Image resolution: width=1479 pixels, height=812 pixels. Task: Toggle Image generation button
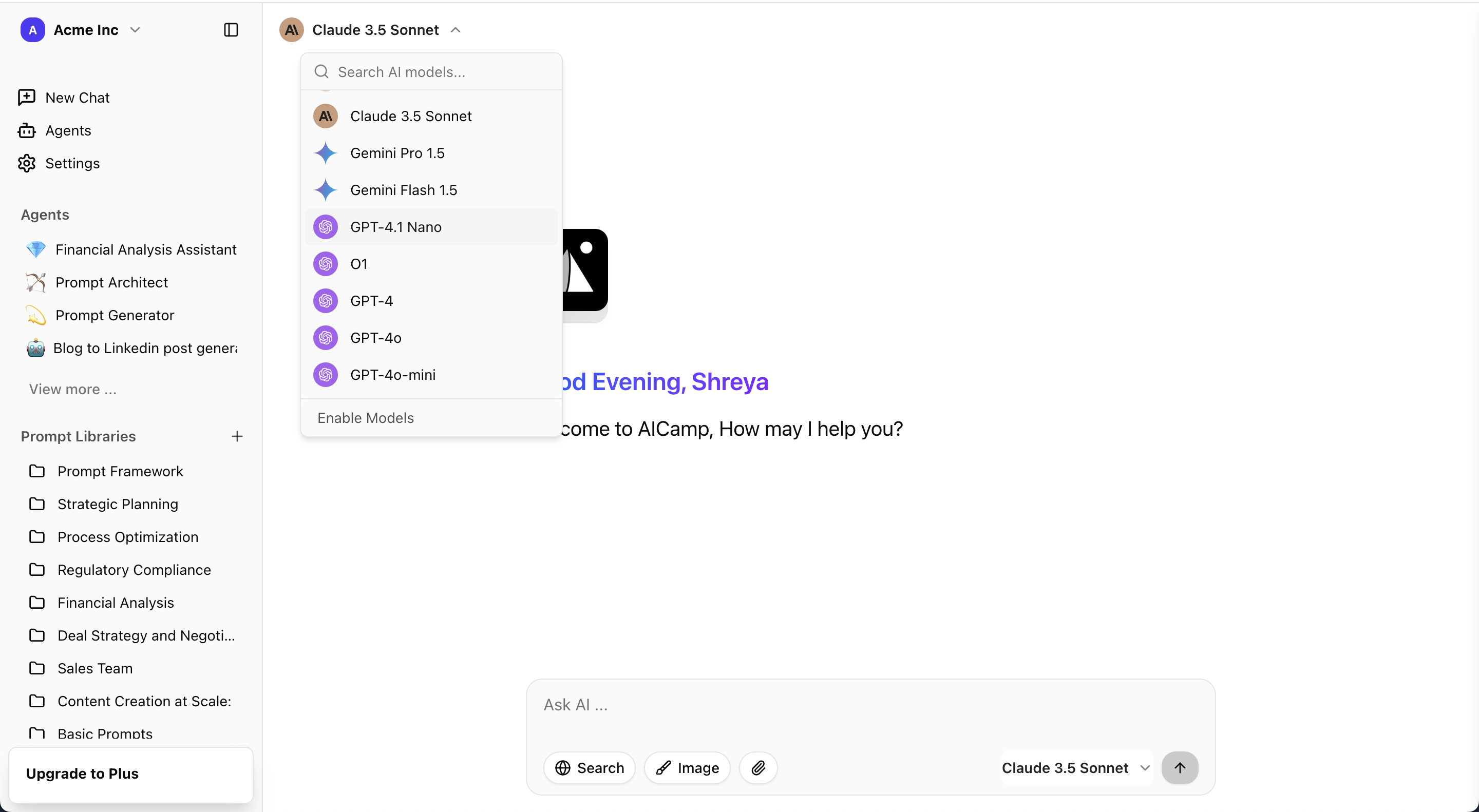pyautogui.click(x=687, y=767)
